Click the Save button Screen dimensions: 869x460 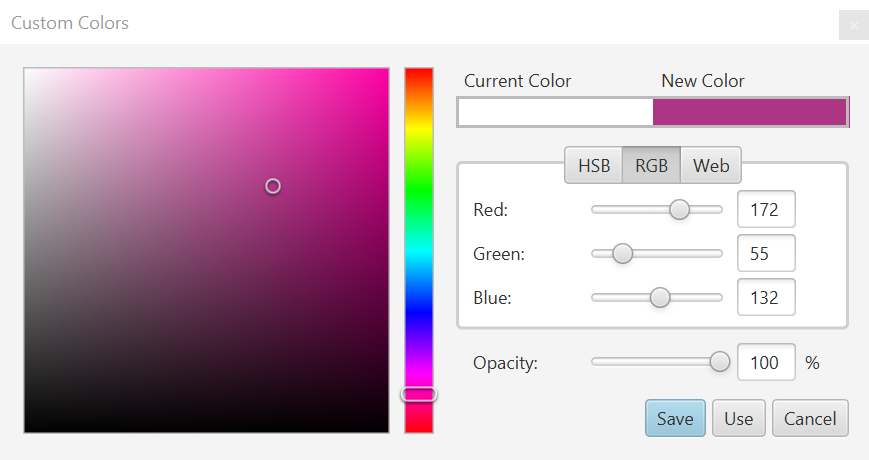675,418
